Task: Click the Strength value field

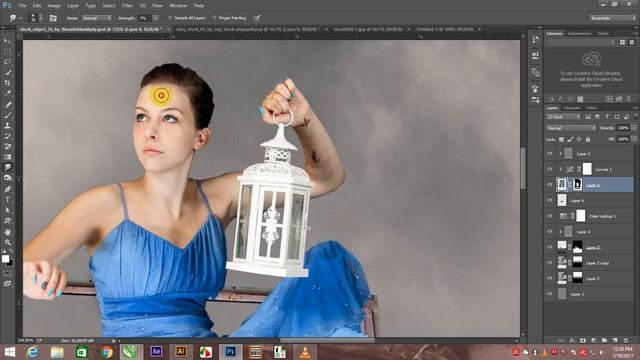Action: point(144,18)
